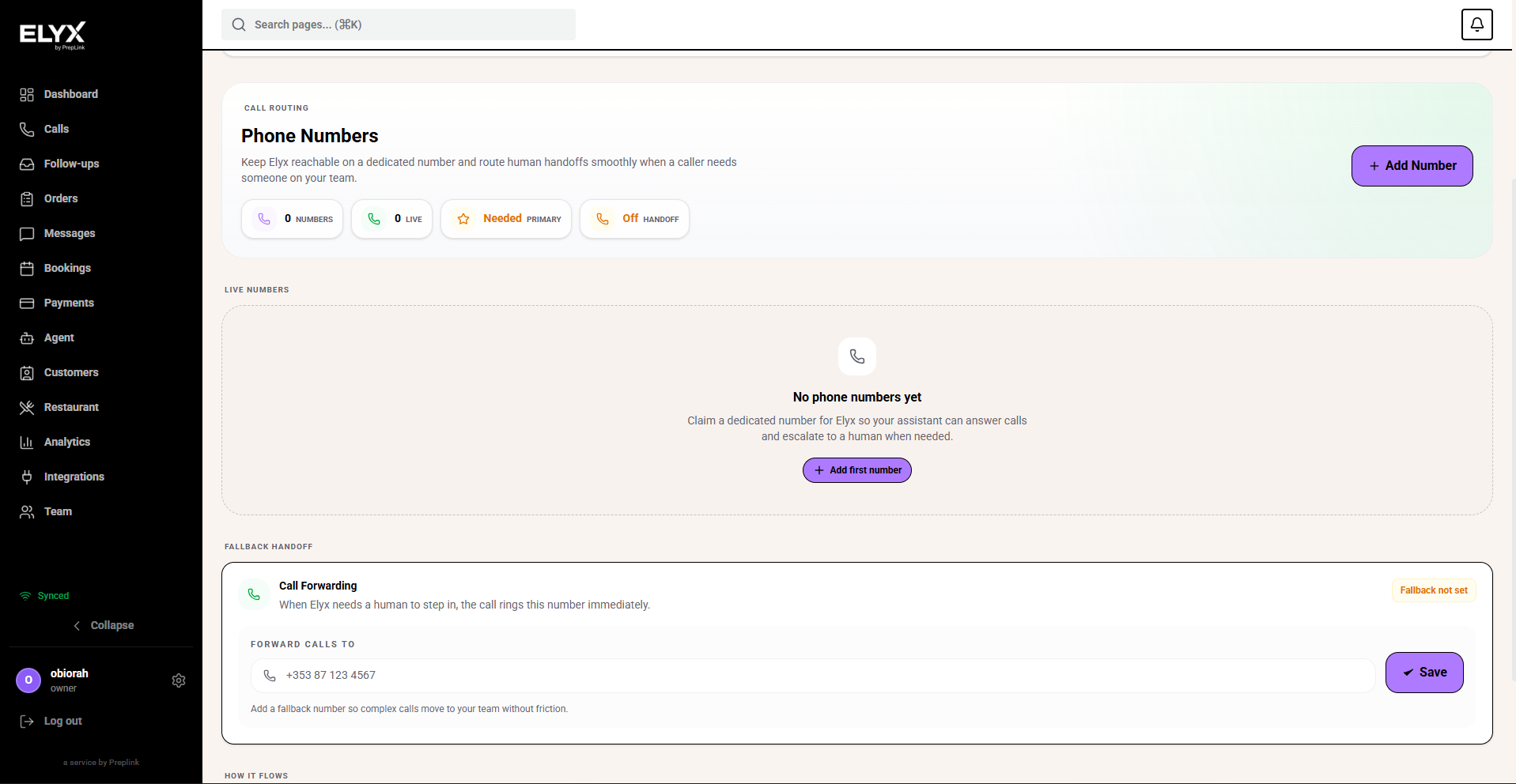Collapse the sidebar

(x=104, y=625)
